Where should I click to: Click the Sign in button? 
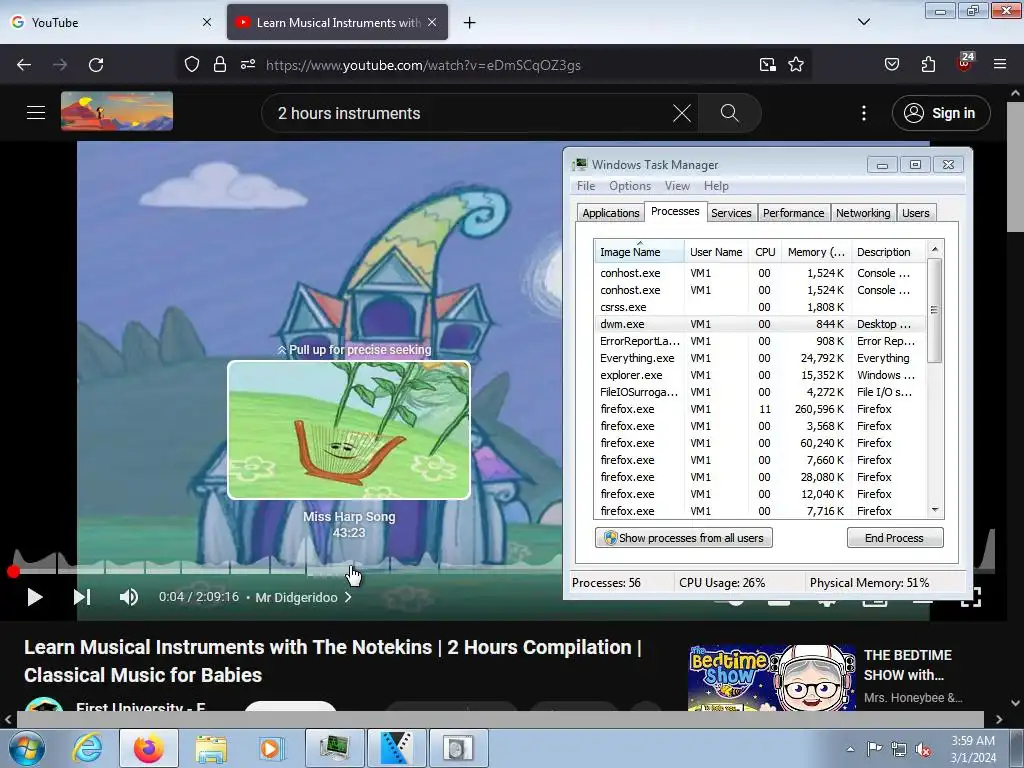click(x=941, y=114)
